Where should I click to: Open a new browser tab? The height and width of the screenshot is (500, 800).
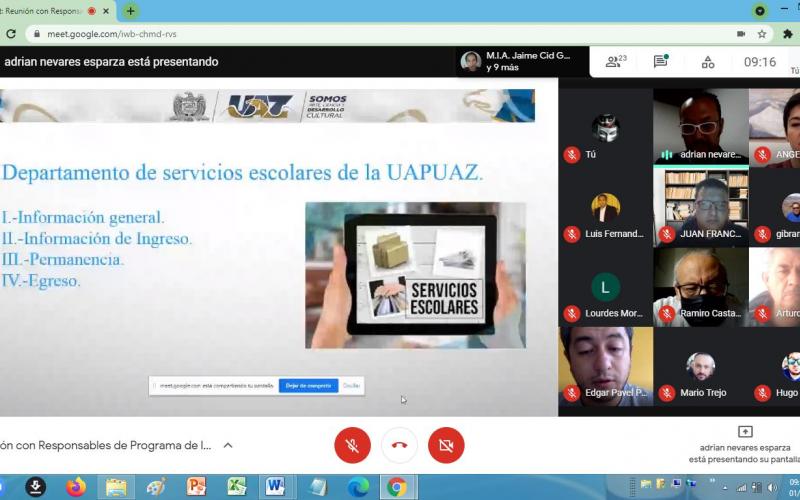tap(131, 11)
